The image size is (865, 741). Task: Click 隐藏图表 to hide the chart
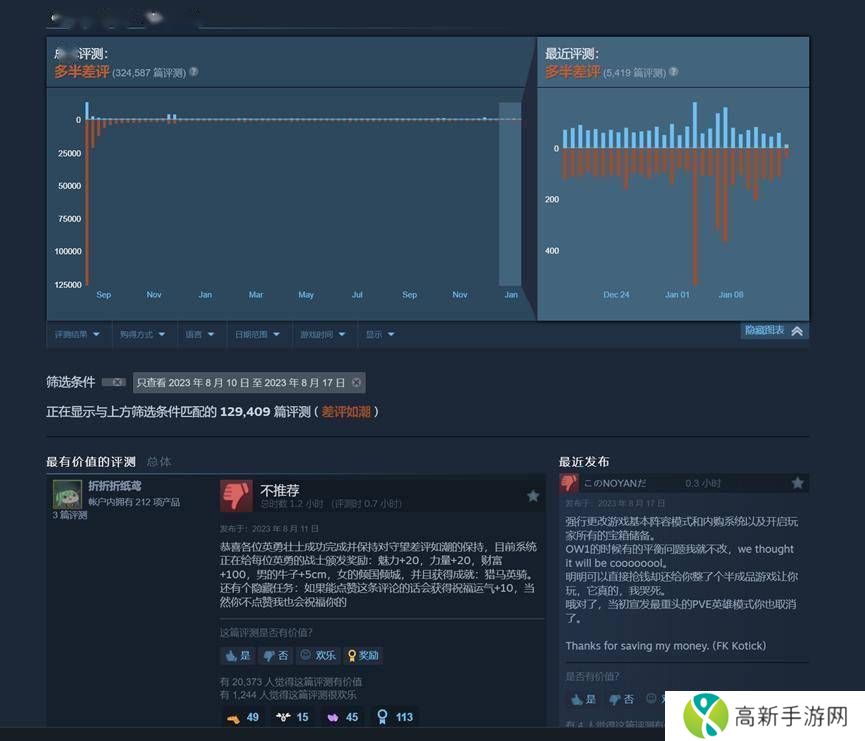(774, 331)
